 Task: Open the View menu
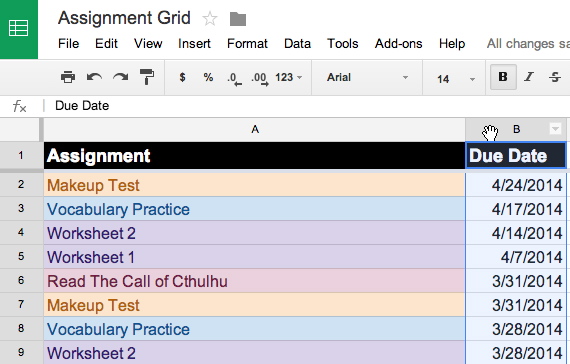click(148, 44)
